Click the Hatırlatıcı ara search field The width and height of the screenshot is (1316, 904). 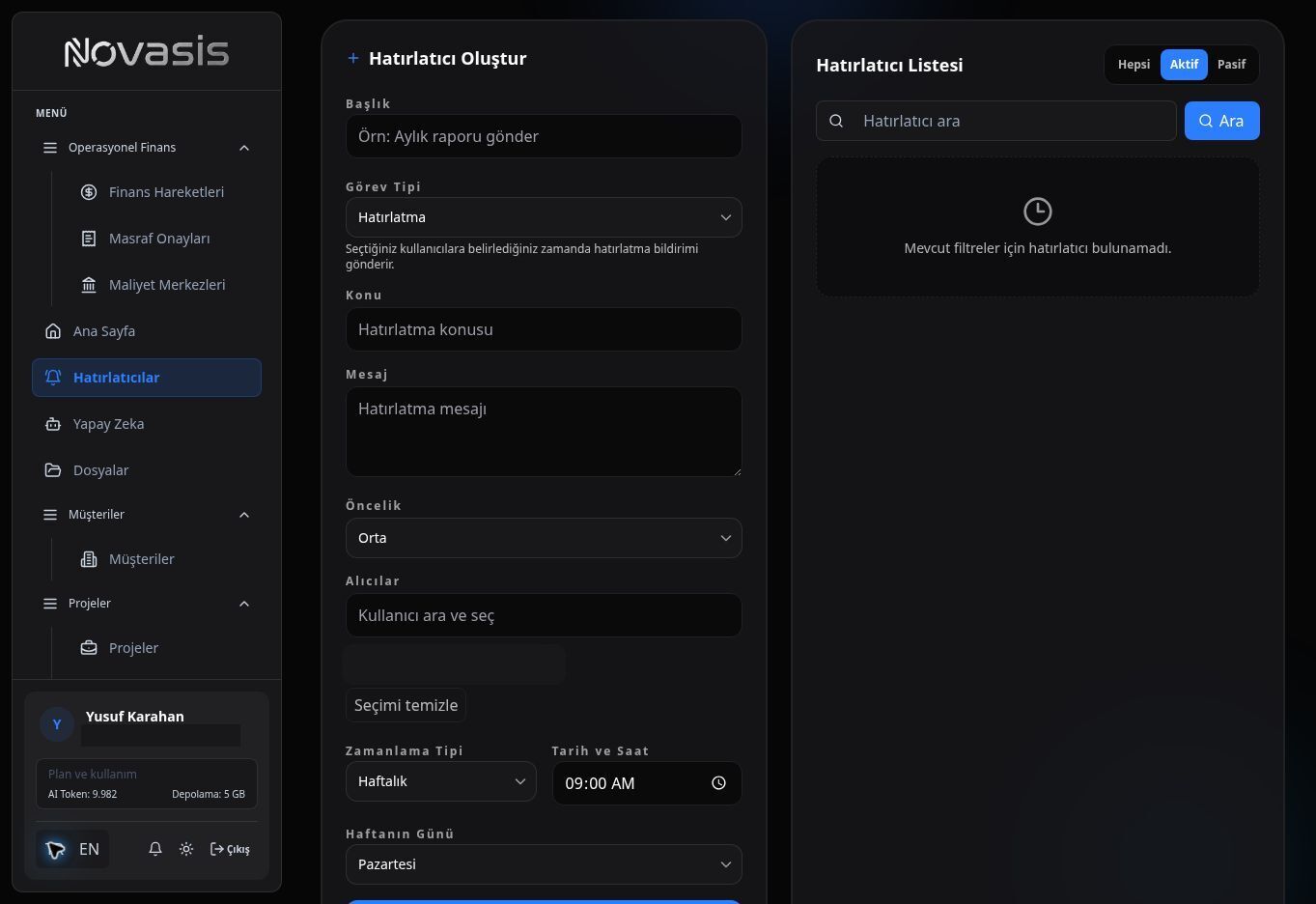pyautogui.click(x=996, y=121)
